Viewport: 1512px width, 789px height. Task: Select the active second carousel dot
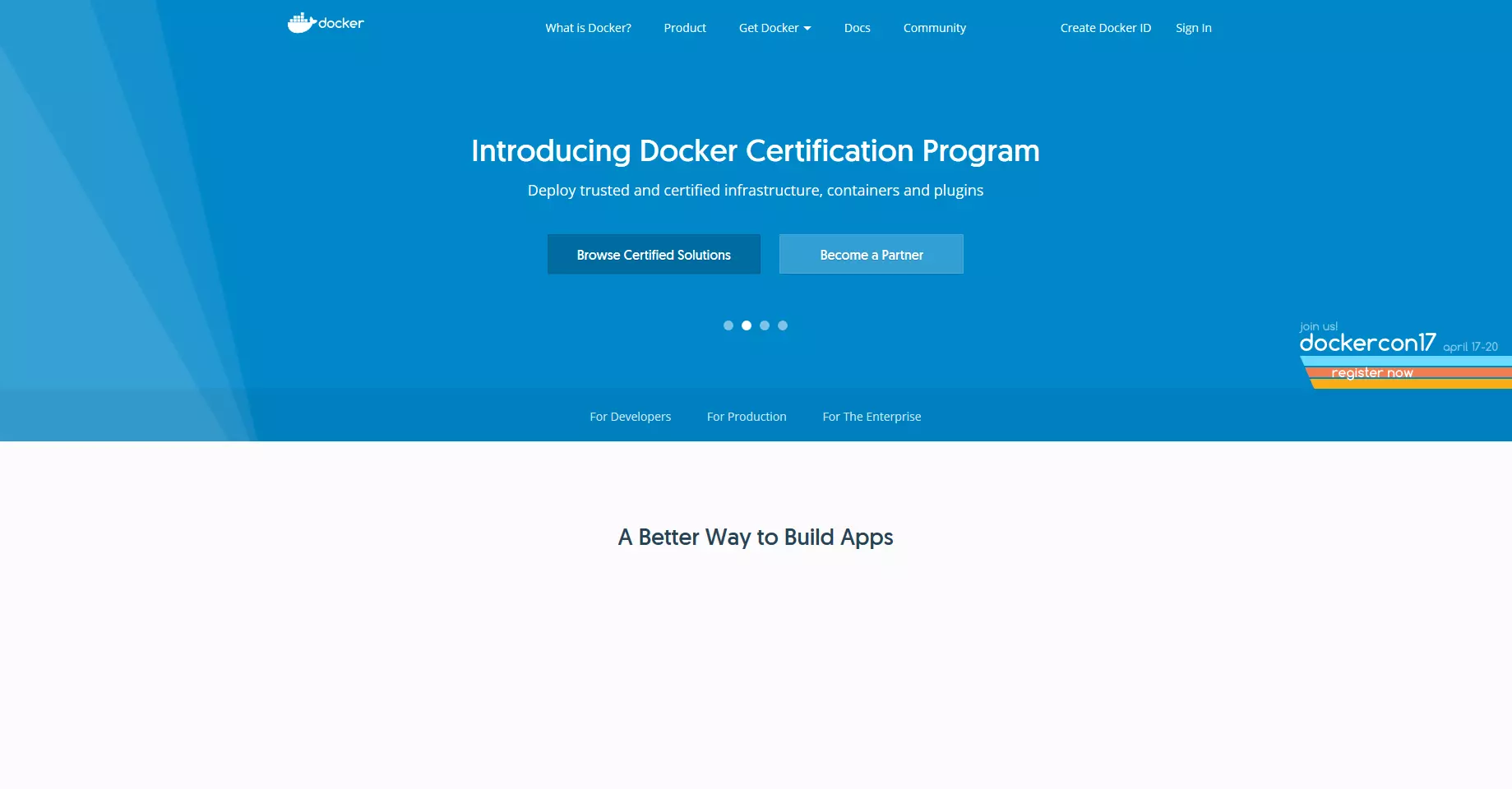coord(747,325)
